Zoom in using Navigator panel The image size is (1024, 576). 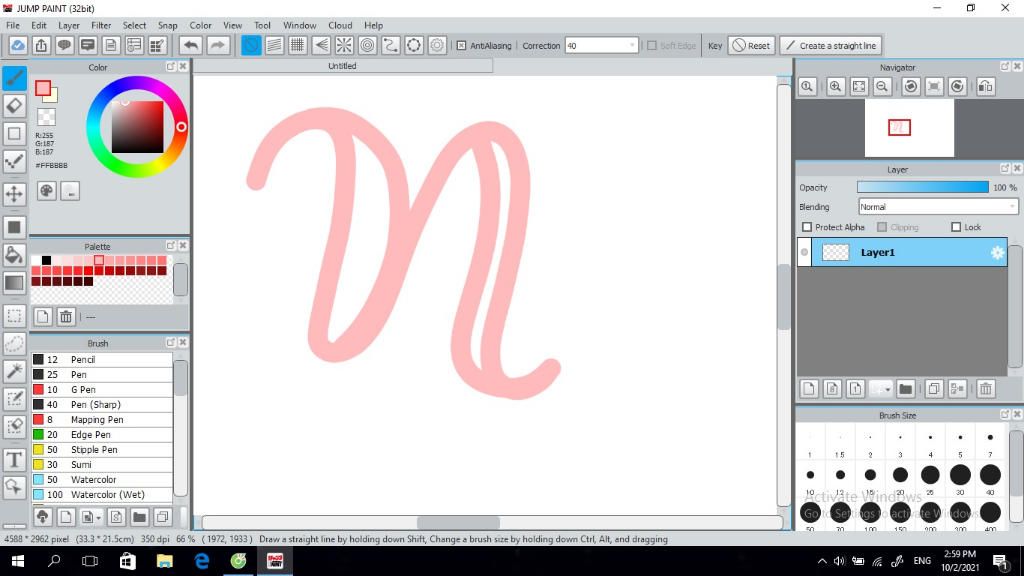(x=835, y=86)
